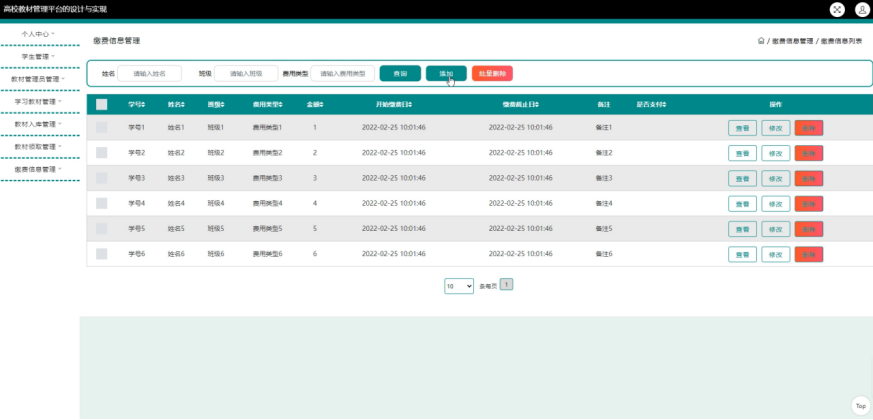View details of 学号6 row
This screenshot has width=873, height=420.
(742, 255)
